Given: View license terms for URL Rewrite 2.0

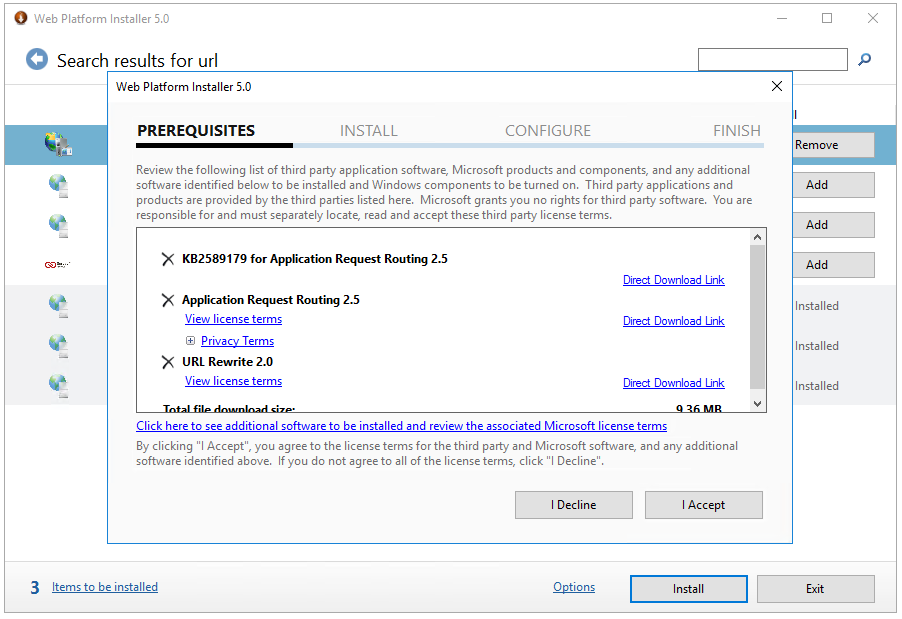Looking at the screenshot, I should pyautogui.click(x=233, y=381).
